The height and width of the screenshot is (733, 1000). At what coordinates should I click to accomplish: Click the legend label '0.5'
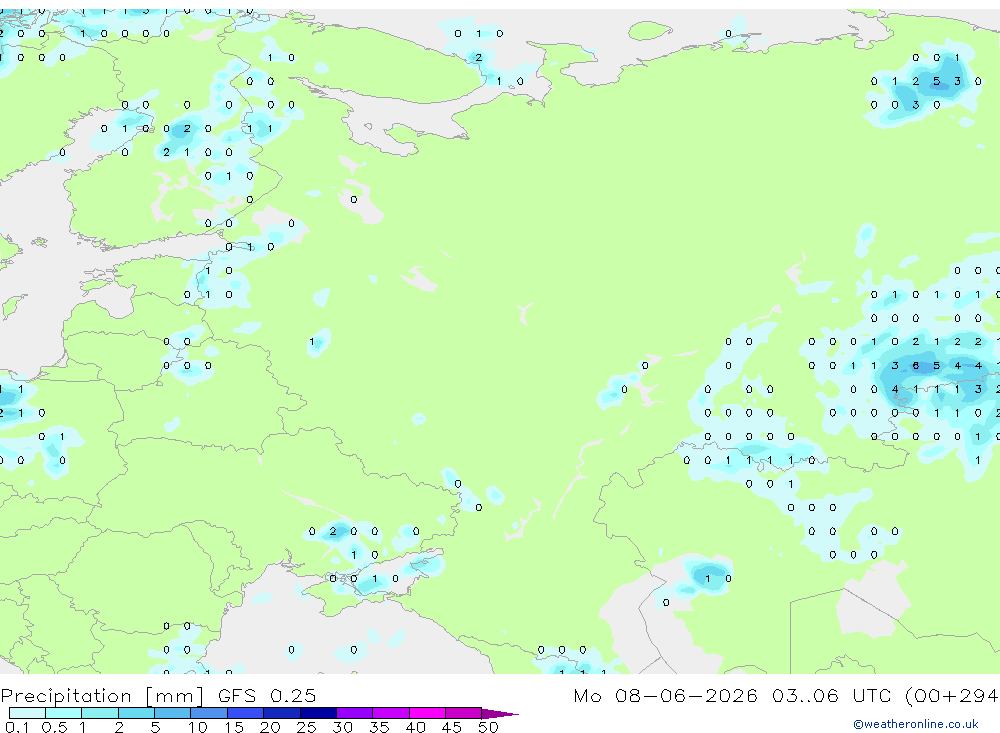coord(55,727)
